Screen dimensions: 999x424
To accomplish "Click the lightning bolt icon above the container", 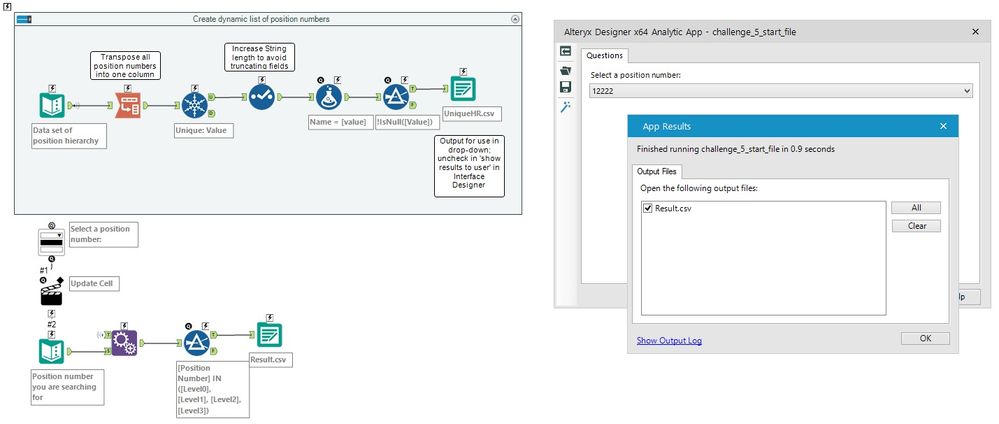I will pyautogui.click(x=7, y=5).
